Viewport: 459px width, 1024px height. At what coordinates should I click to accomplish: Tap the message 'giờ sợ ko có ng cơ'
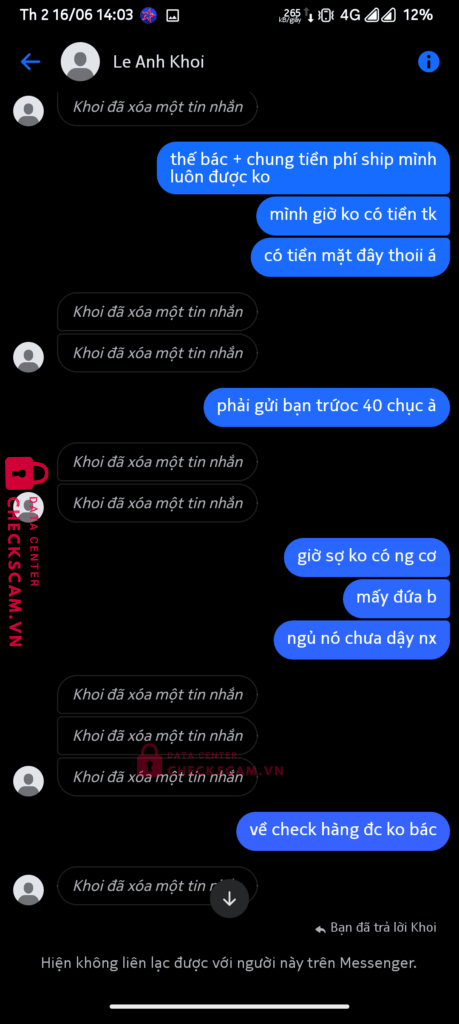pyautogui.click(x=367, y=557)
